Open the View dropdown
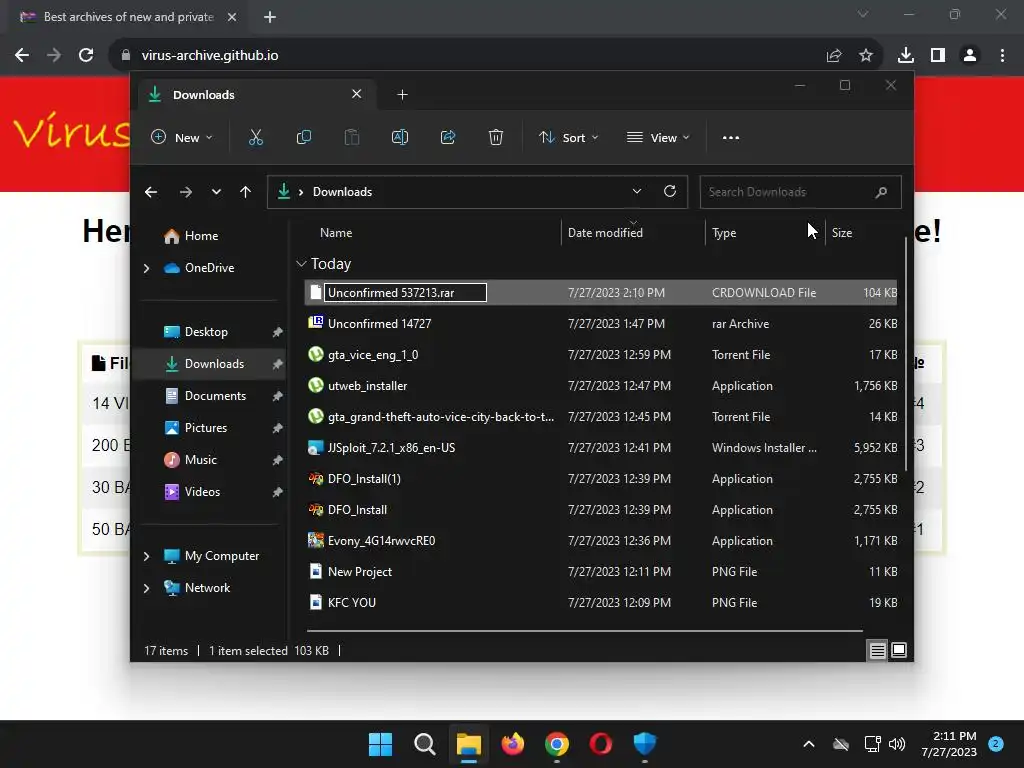Viewport: 1024px width, 768px height. click(658, 138)
